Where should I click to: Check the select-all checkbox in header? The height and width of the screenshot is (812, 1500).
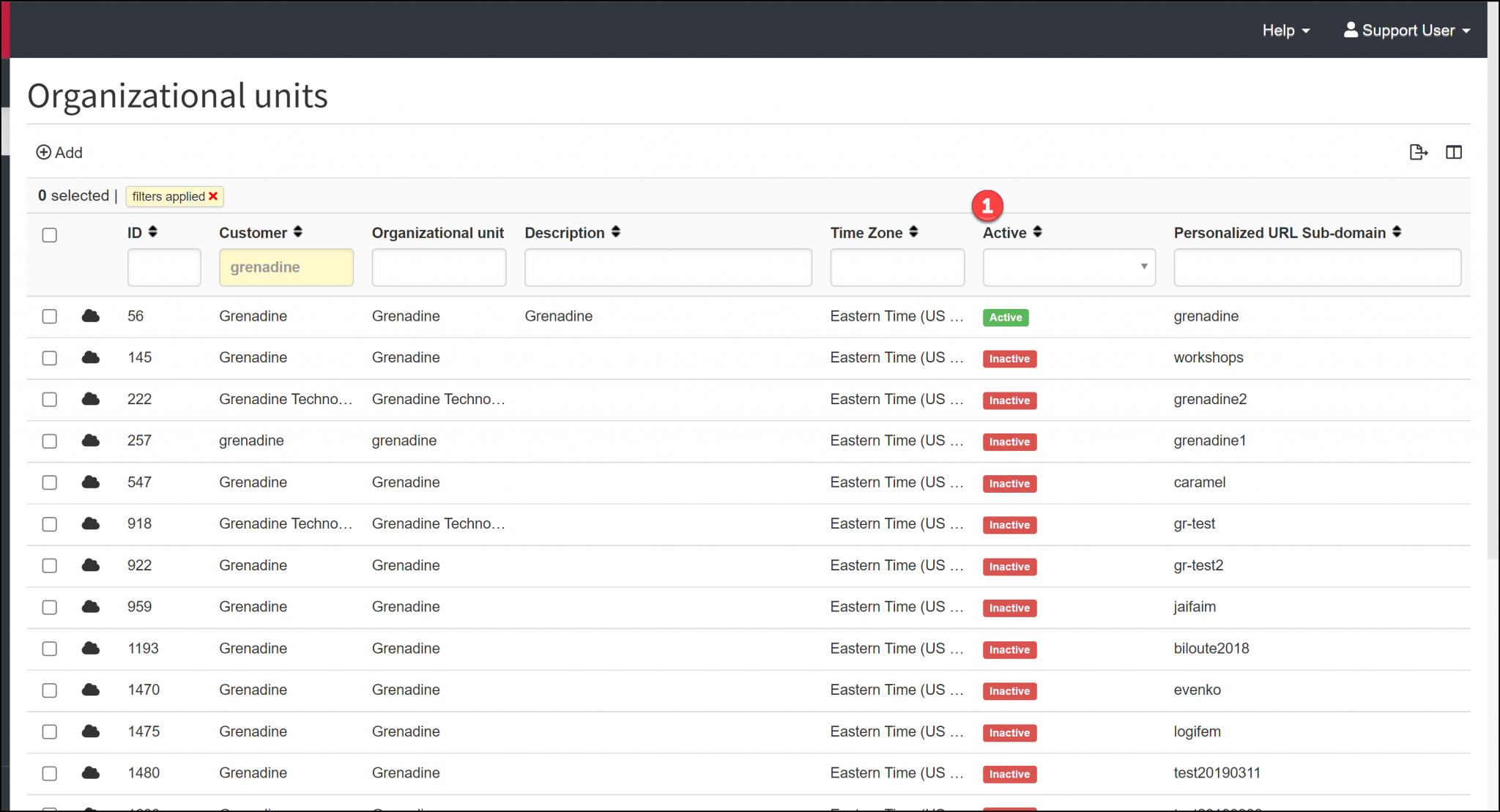pos(49,234)
